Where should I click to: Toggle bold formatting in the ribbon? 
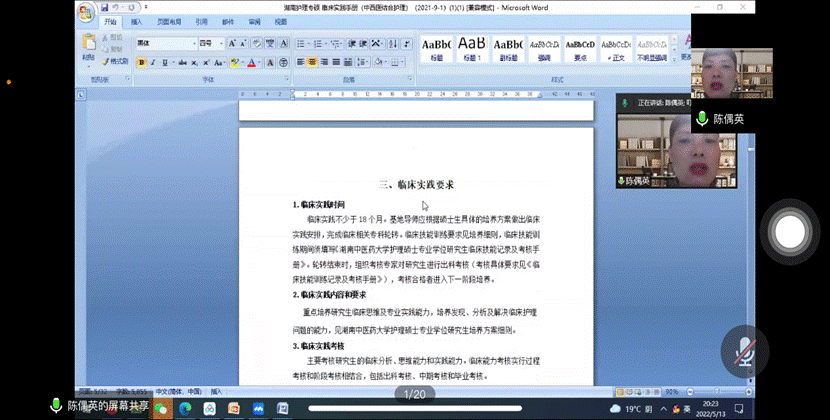pos(141,62)
